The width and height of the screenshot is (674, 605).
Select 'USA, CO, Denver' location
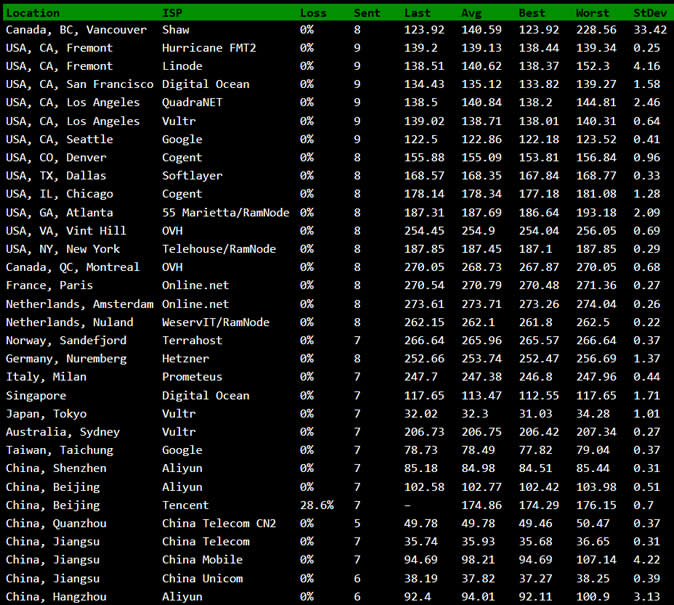point(56,158)
